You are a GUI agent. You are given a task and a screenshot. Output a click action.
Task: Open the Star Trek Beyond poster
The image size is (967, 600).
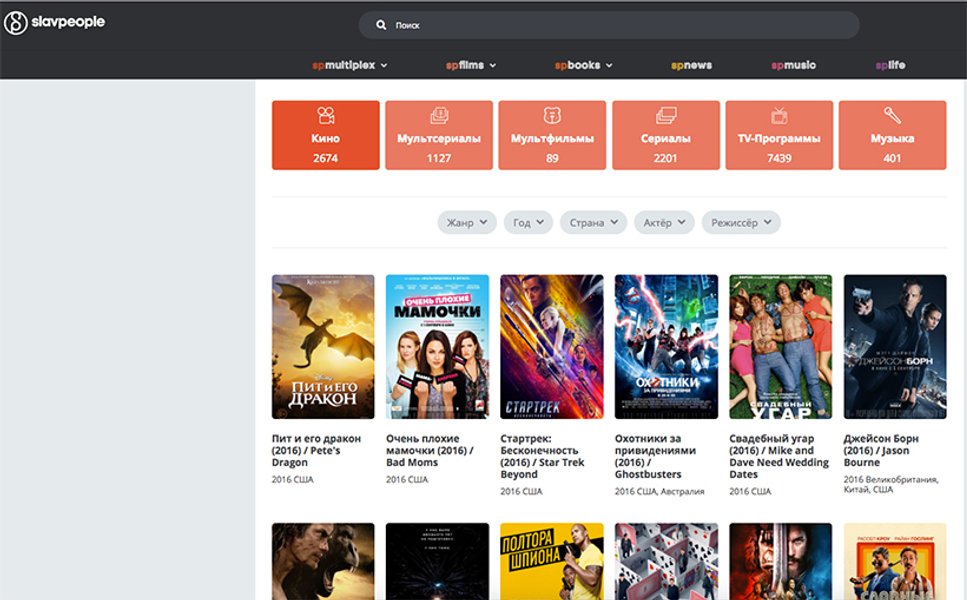(551, 346)
